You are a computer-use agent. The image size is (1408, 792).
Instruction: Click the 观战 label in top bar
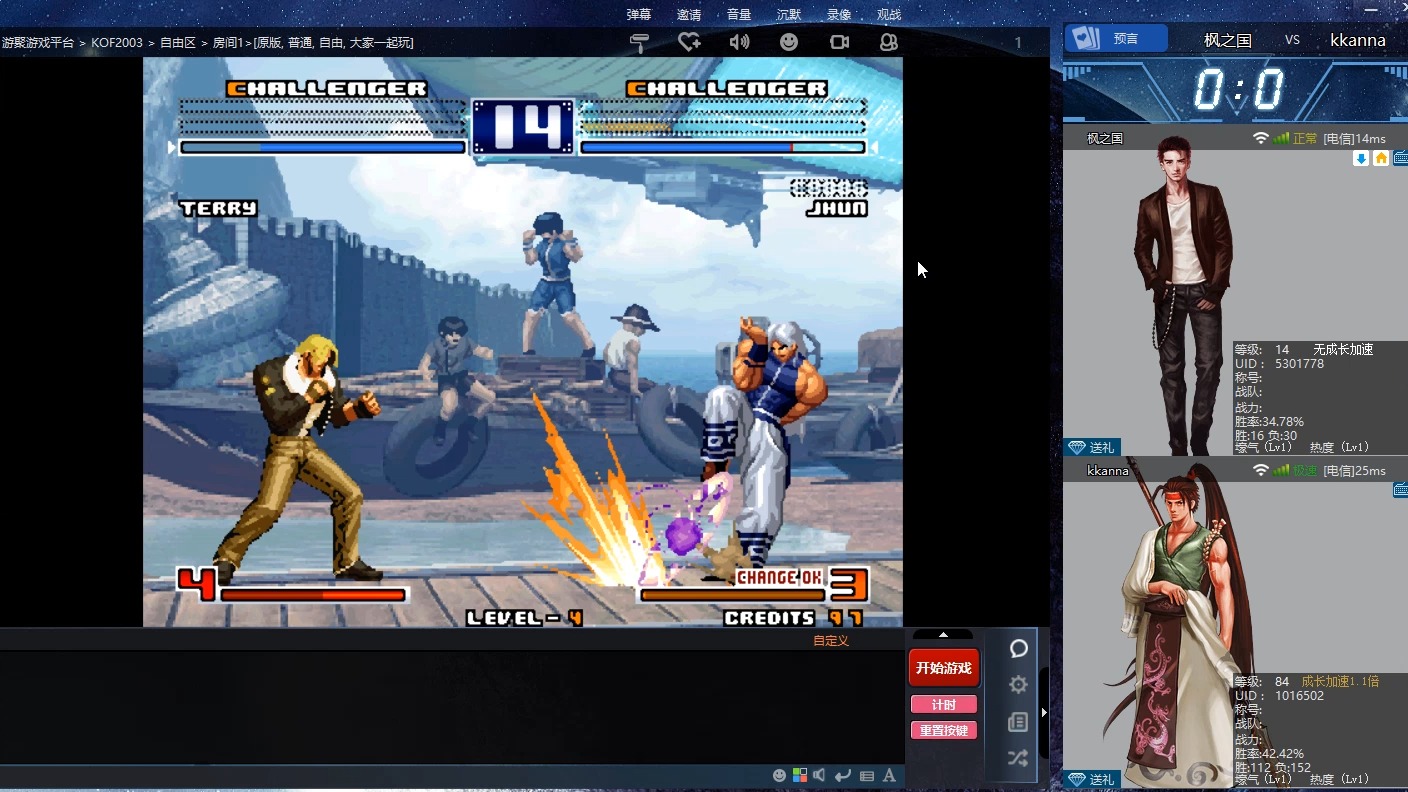(x=889, y=14)
